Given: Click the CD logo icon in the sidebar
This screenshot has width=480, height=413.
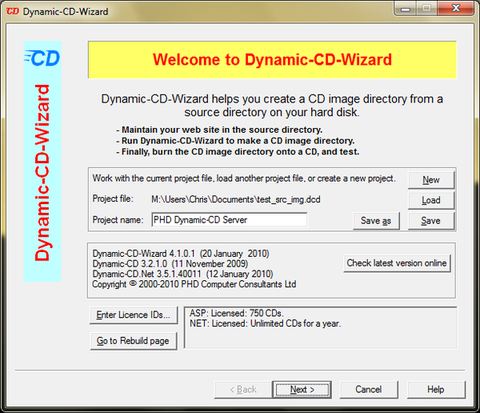Looking at the screenshot, I should click(42, 58).
